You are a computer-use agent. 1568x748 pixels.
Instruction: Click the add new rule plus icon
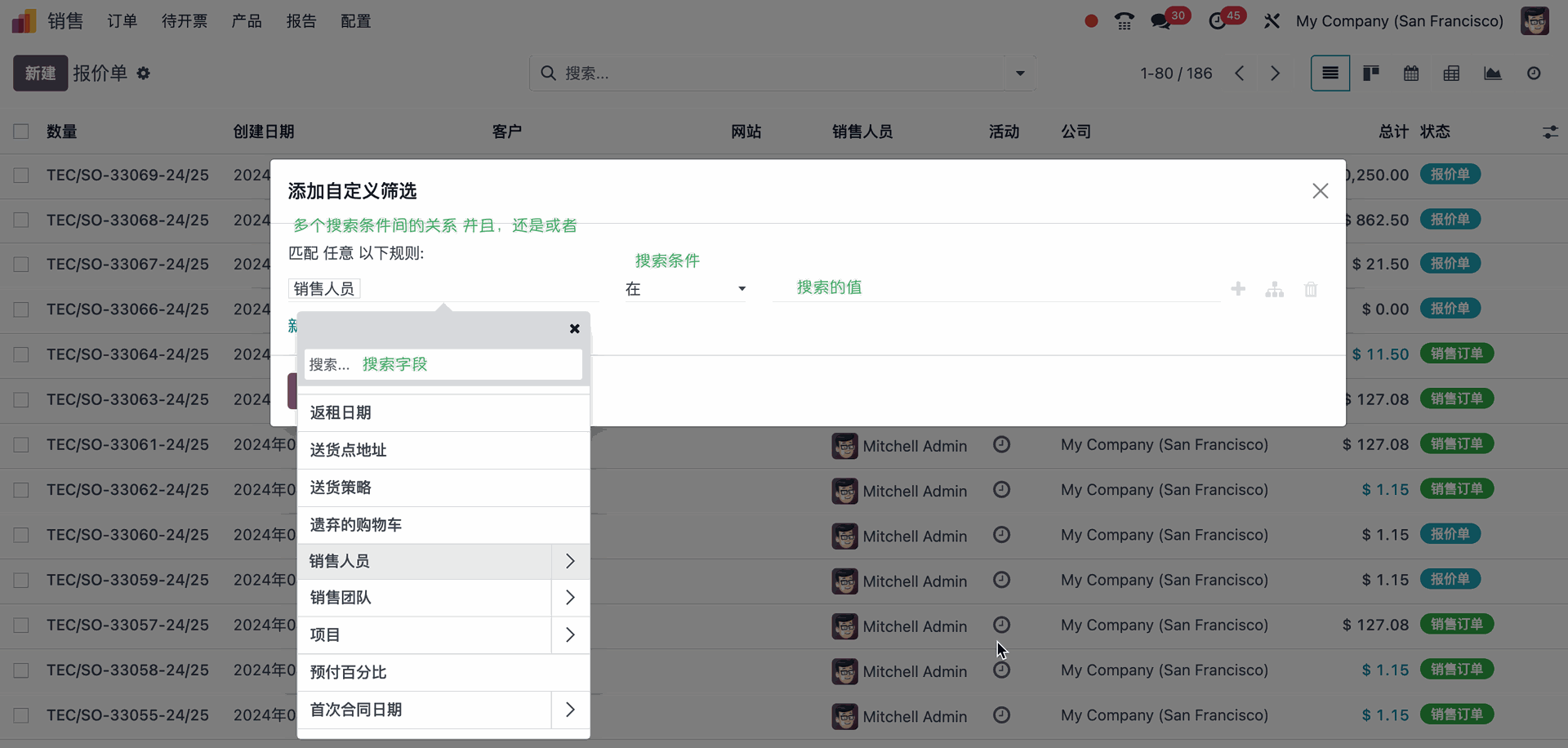click(1238, 289)
